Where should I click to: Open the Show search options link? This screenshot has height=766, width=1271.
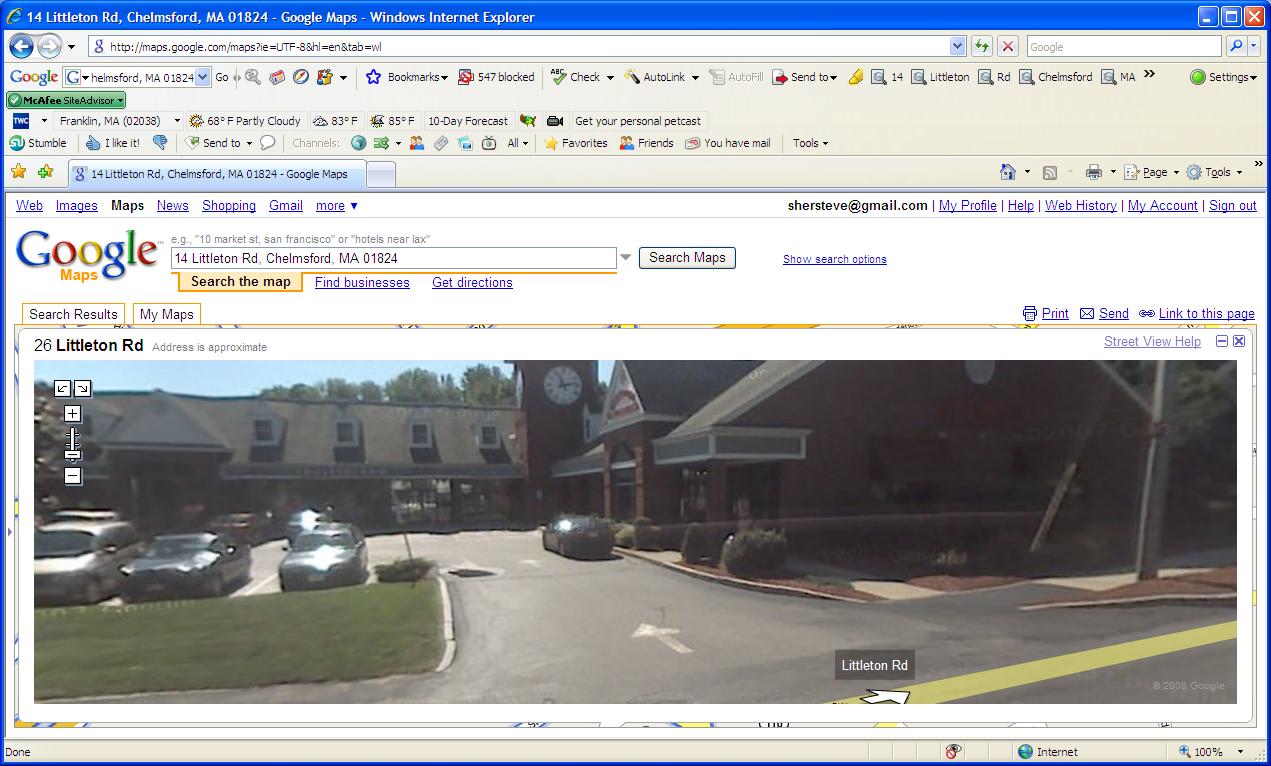(x=835, y=259)
